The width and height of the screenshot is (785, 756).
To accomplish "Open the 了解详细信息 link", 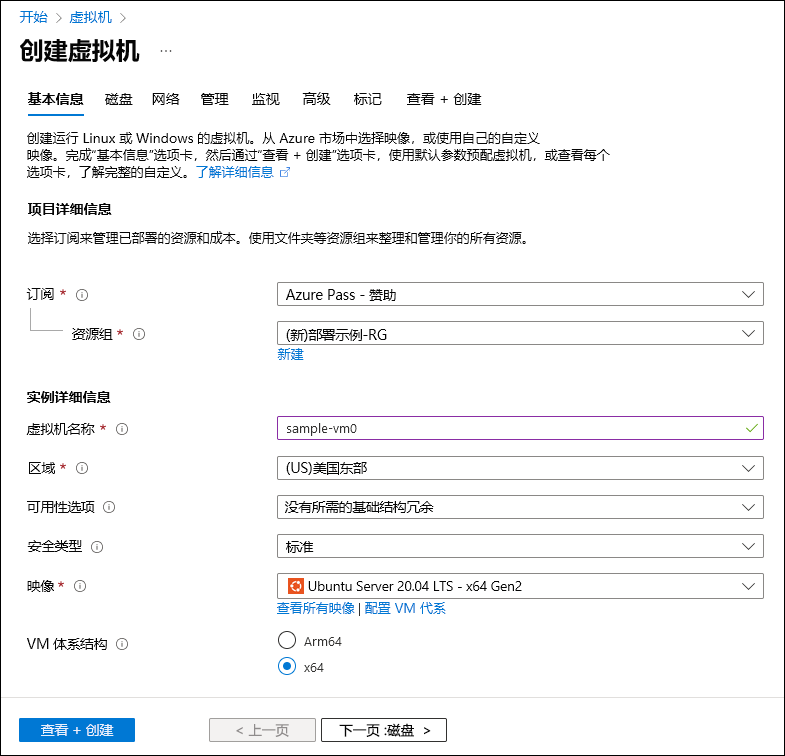I will point(235,172).
